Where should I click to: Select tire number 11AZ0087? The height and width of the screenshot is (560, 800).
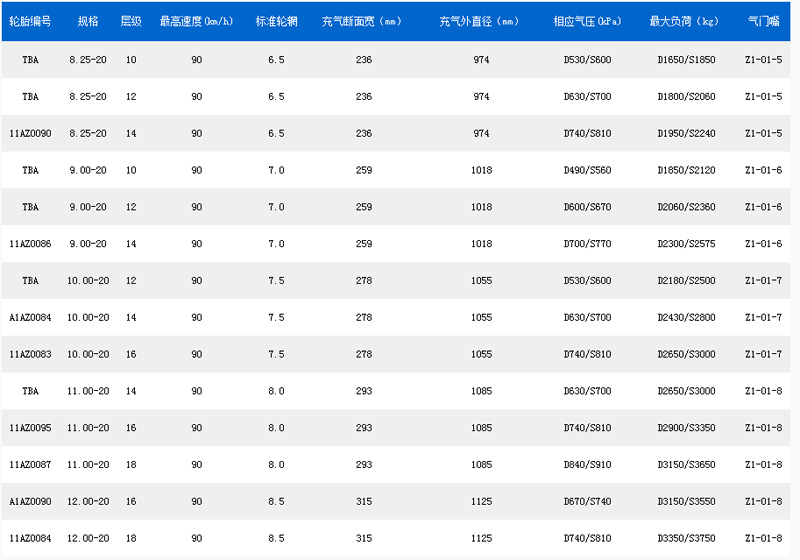tap(30, 465)
